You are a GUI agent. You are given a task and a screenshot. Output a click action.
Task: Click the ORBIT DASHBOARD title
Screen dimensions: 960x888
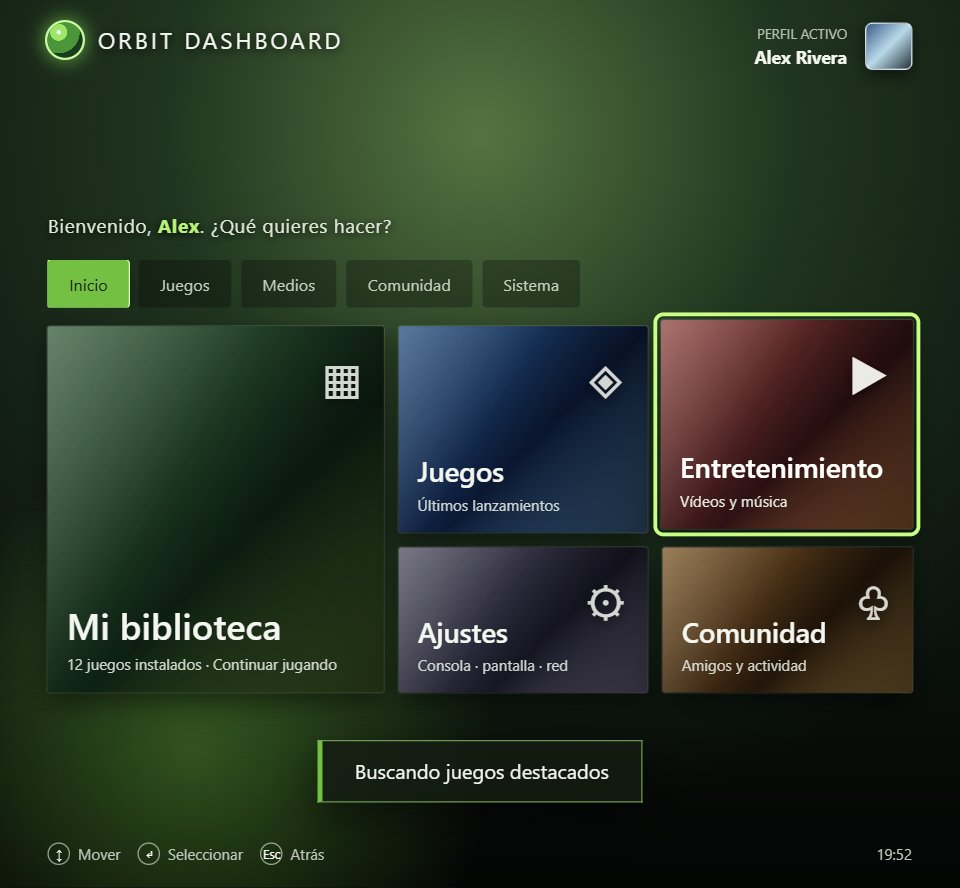point(219,41)
